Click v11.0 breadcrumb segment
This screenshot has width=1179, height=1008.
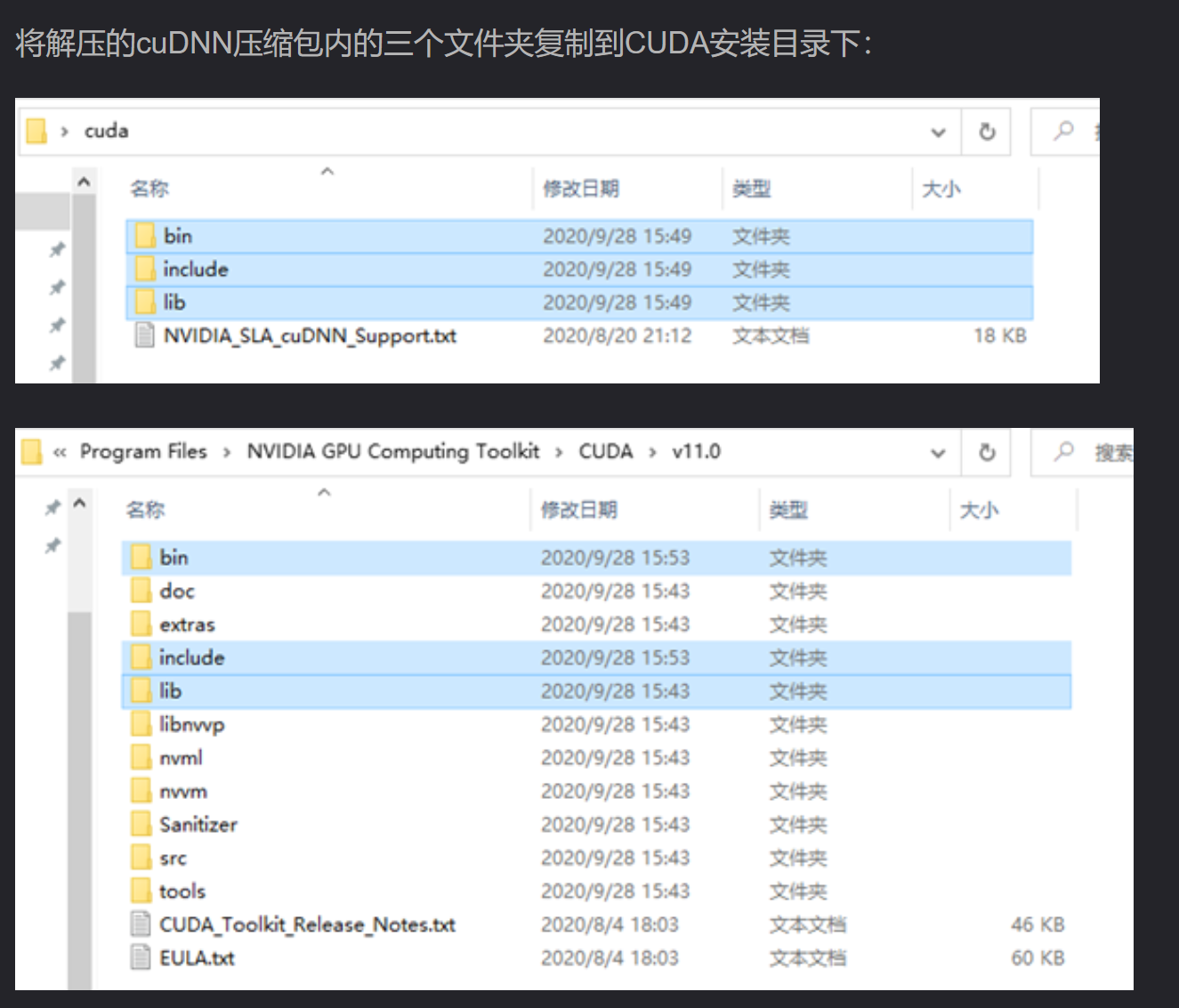point(696,451)
